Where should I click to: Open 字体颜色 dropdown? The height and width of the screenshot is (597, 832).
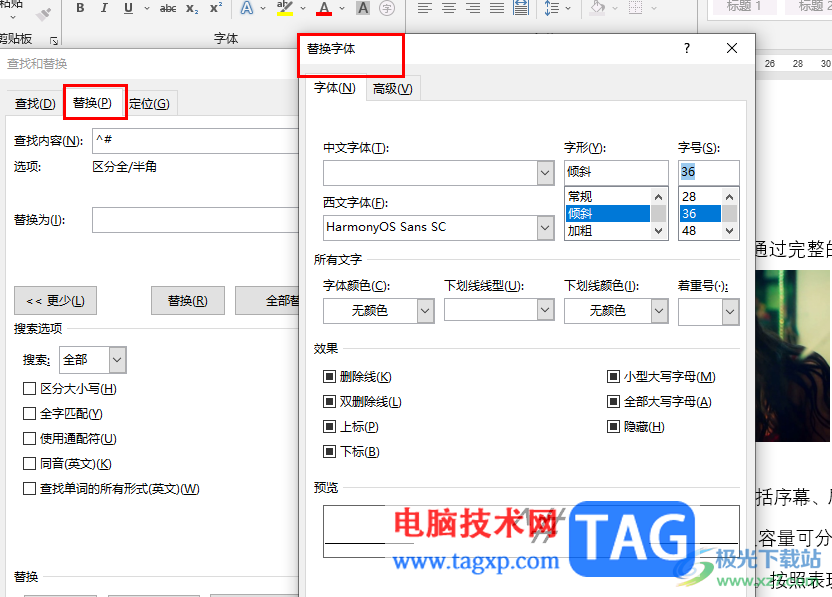click(x=425, y=311)
